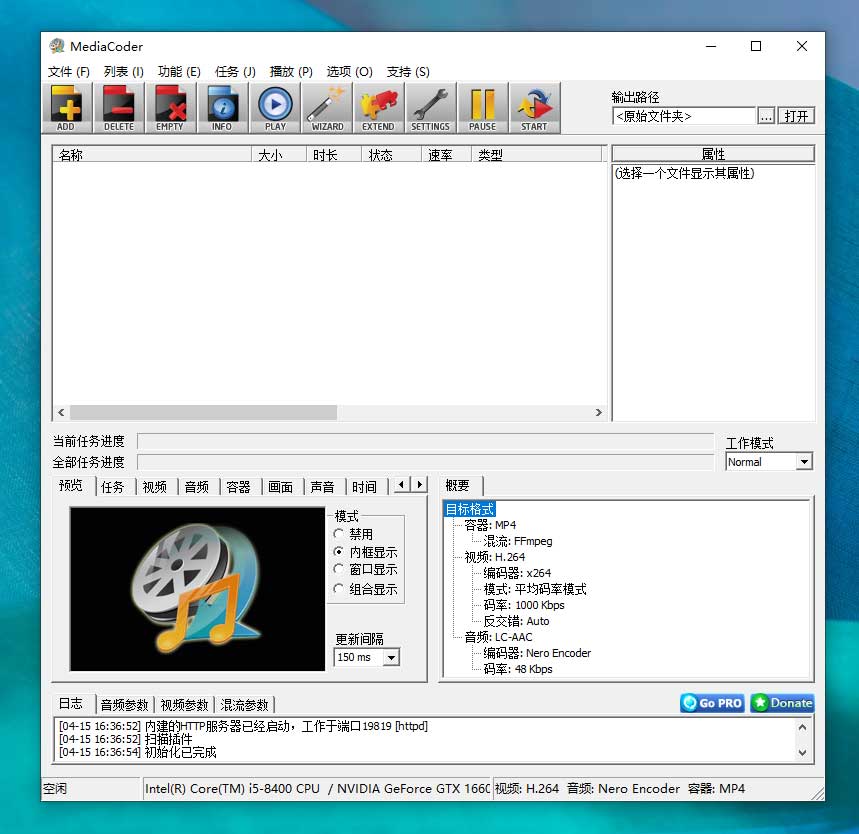Open the SETTINGS wrench icon
The height and width of the screenshot is (834, 859).
pyautogui.click(x=431, y=108)
